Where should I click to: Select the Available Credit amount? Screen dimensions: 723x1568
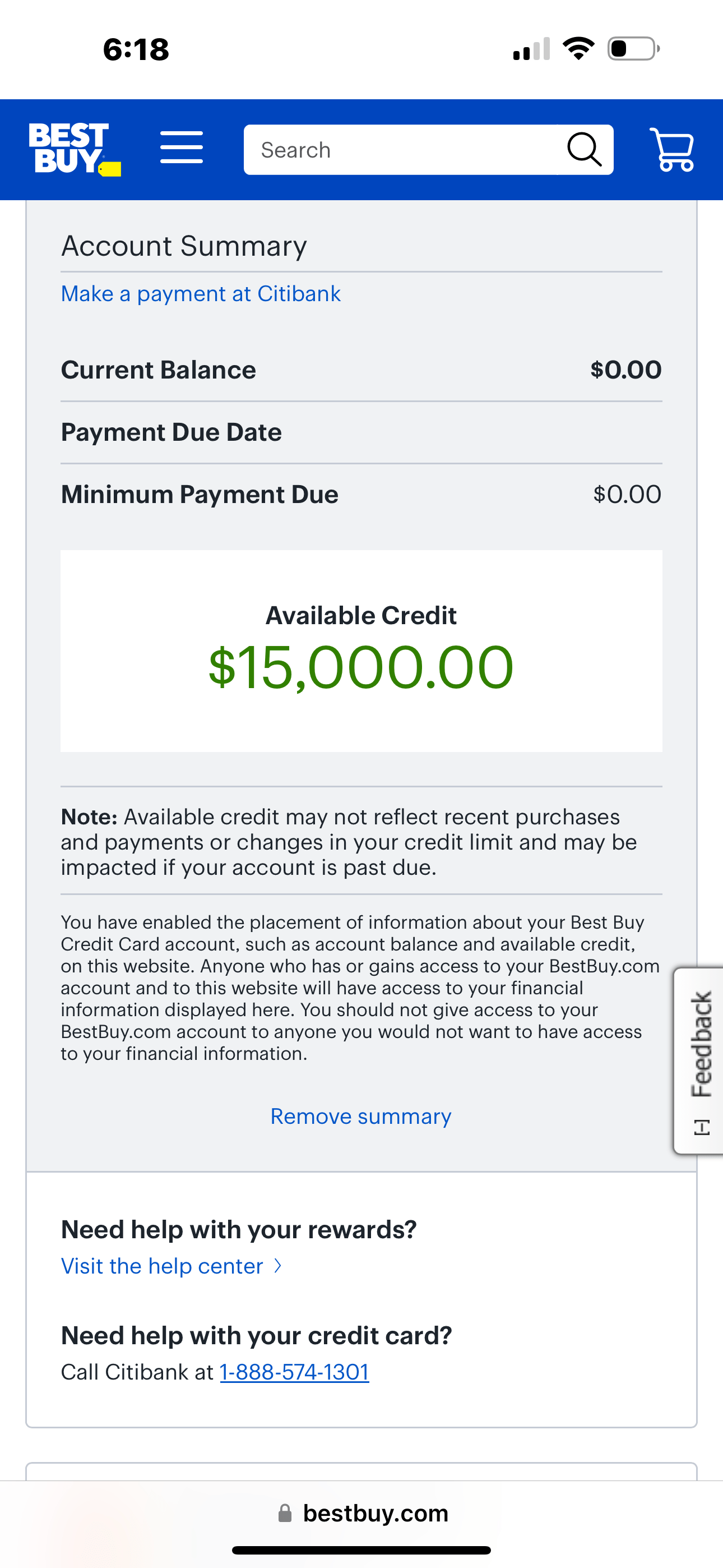360,668
